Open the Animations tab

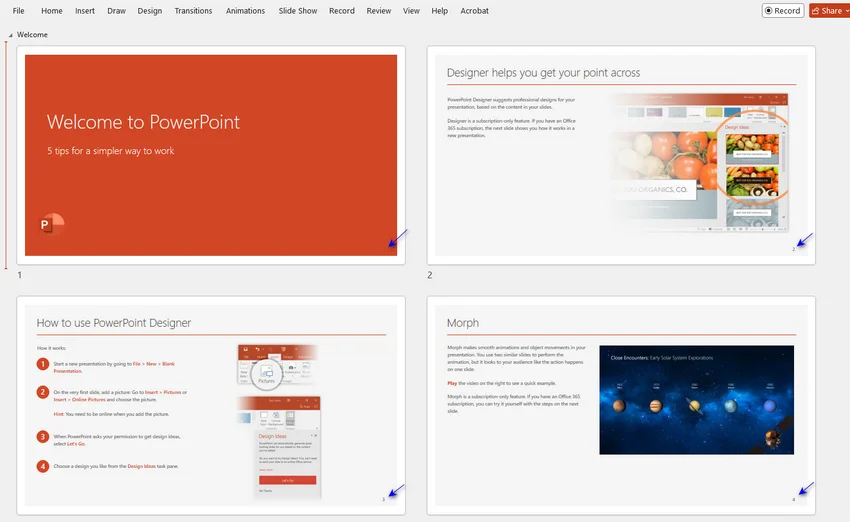pyautogui.click(x=245, y=11)
